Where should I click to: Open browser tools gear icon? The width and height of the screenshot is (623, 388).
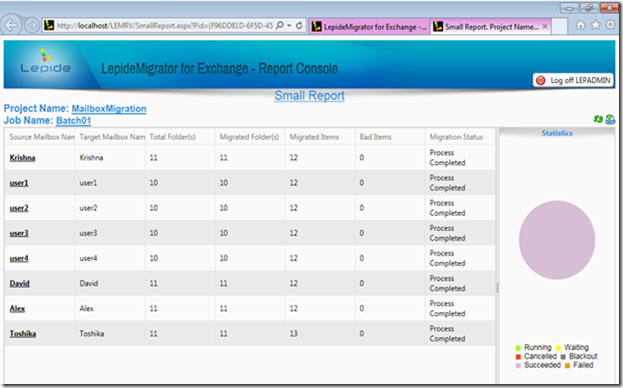click(x=610, y=25)
